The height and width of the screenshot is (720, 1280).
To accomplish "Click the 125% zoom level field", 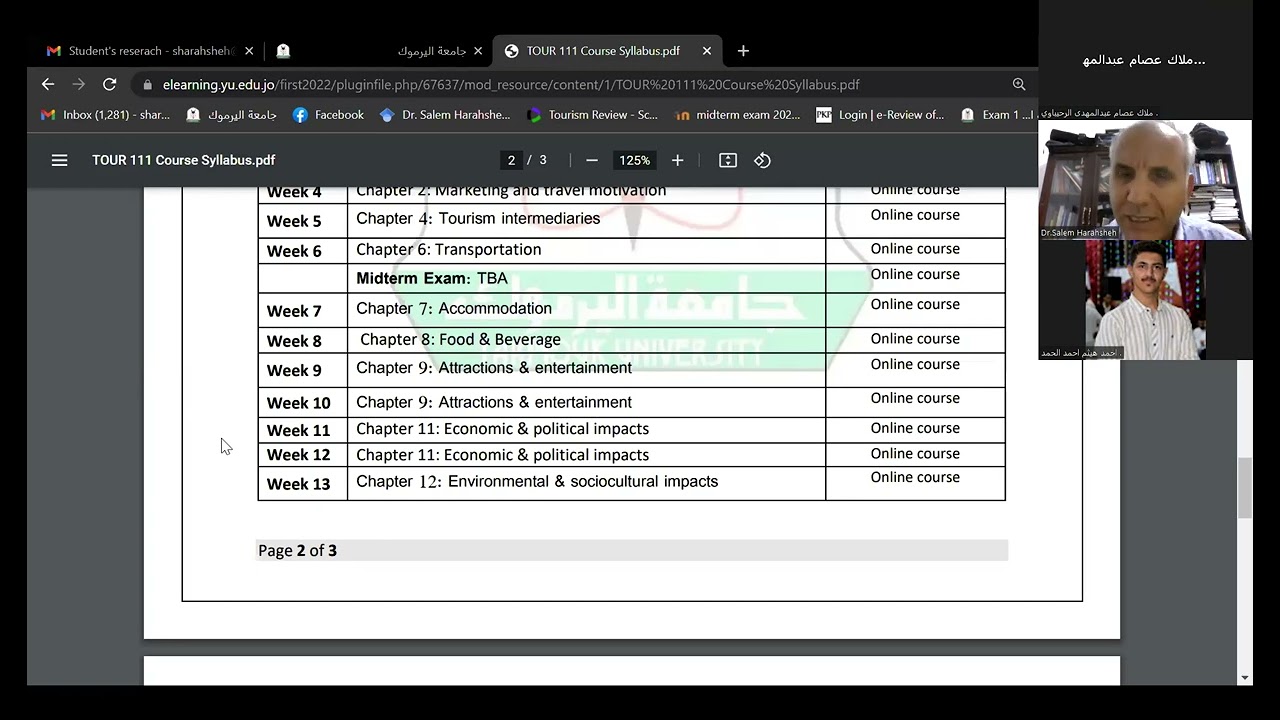I will click(x=634, y=160).
